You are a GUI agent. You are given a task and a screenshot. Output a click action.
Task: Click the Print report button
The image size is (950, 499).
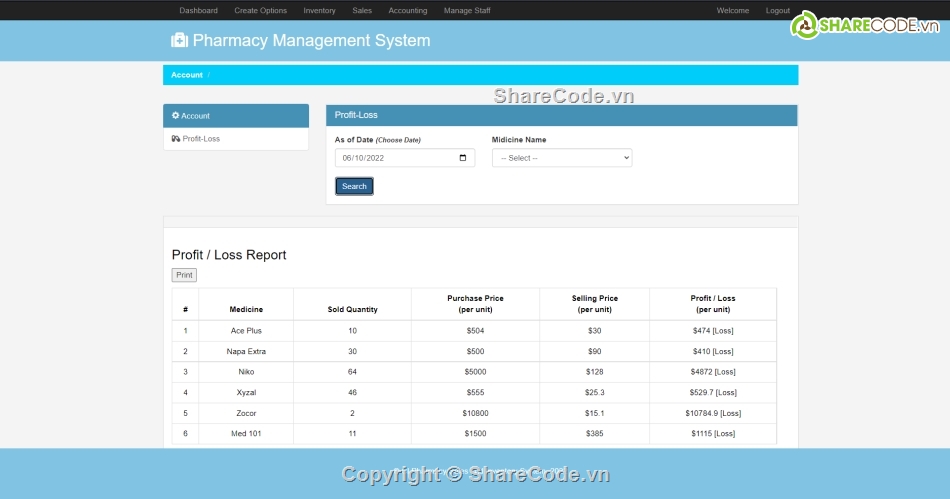coord(184,275)
